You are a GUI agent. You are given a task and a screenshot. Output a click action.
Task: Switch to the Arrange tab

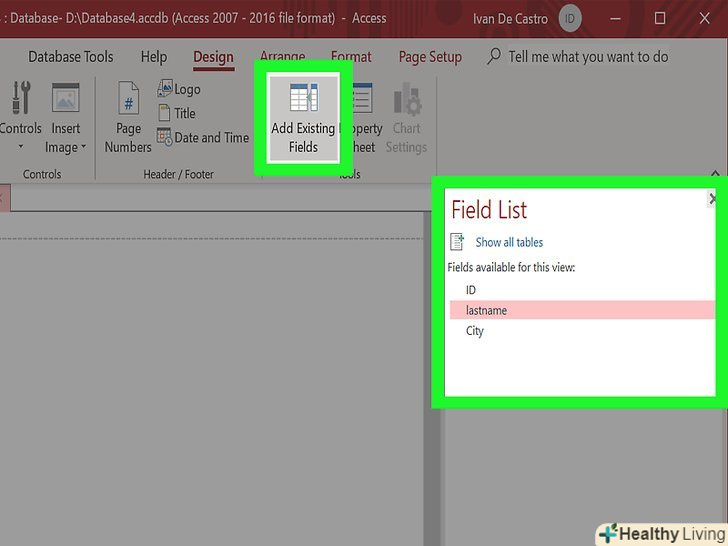click(x=282, y=56)
